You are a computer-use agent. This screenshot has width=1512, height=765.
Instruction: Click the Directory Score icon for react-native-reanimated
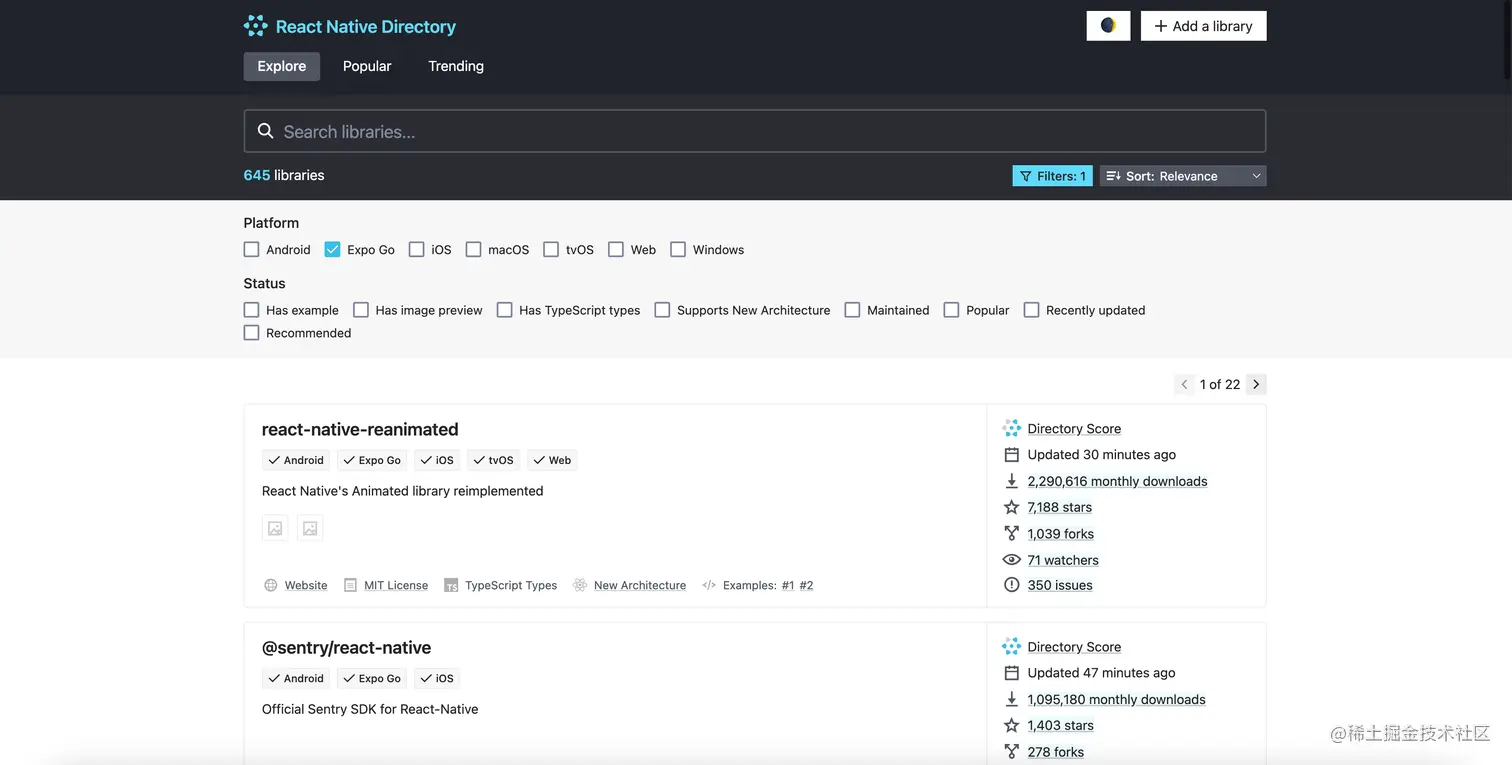click(x=1011, y=428)
